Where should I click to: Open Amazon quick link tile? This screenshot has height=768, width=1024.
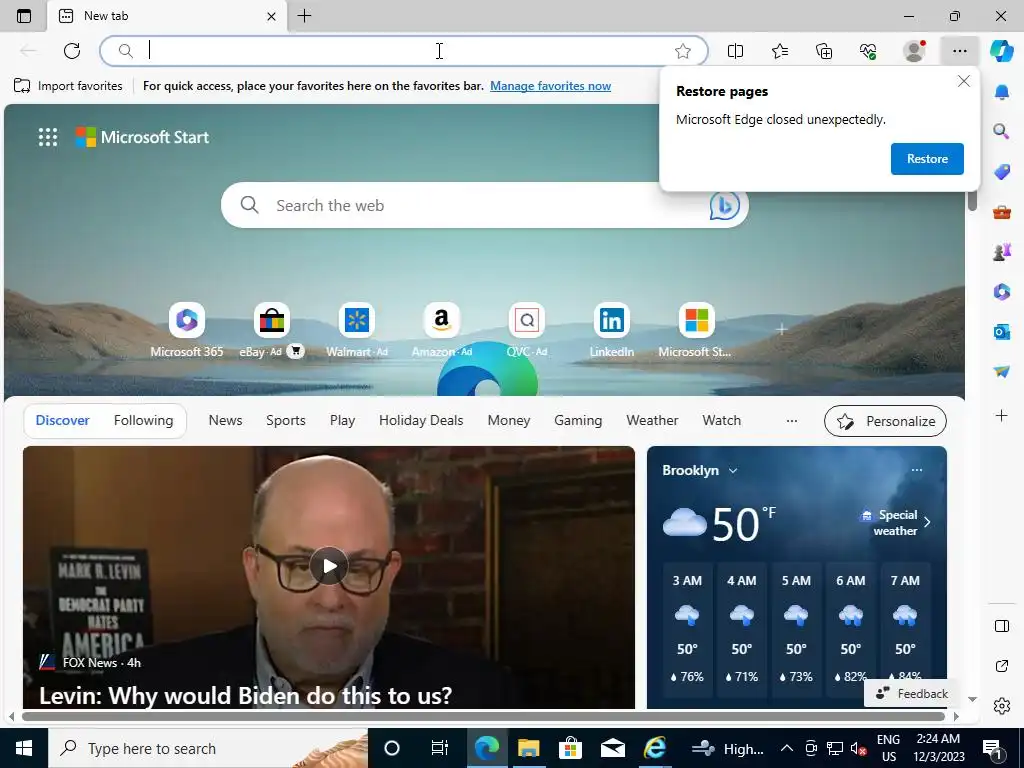tap(441, 330)
